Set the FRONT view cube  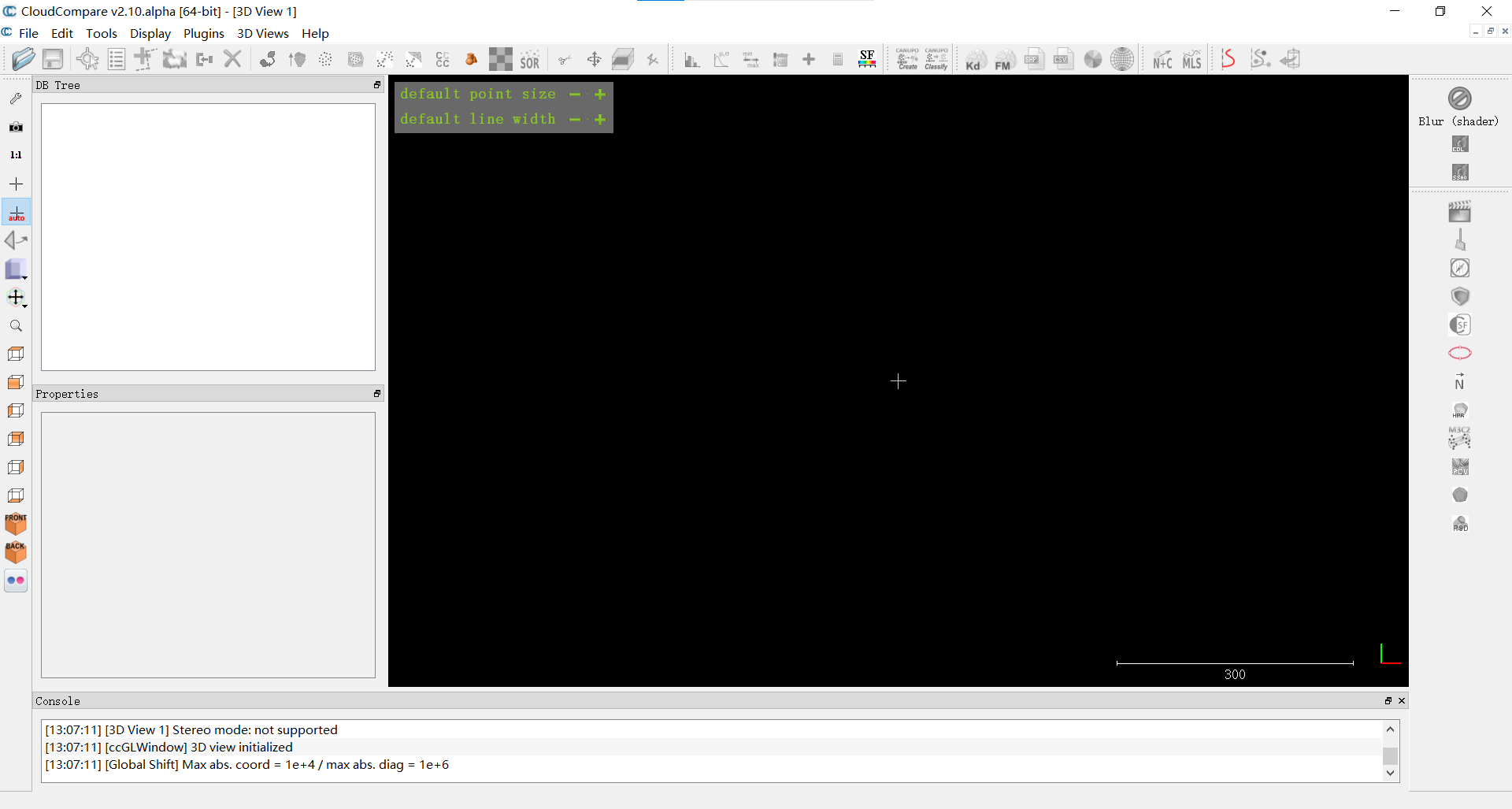(x=16, y=524)
